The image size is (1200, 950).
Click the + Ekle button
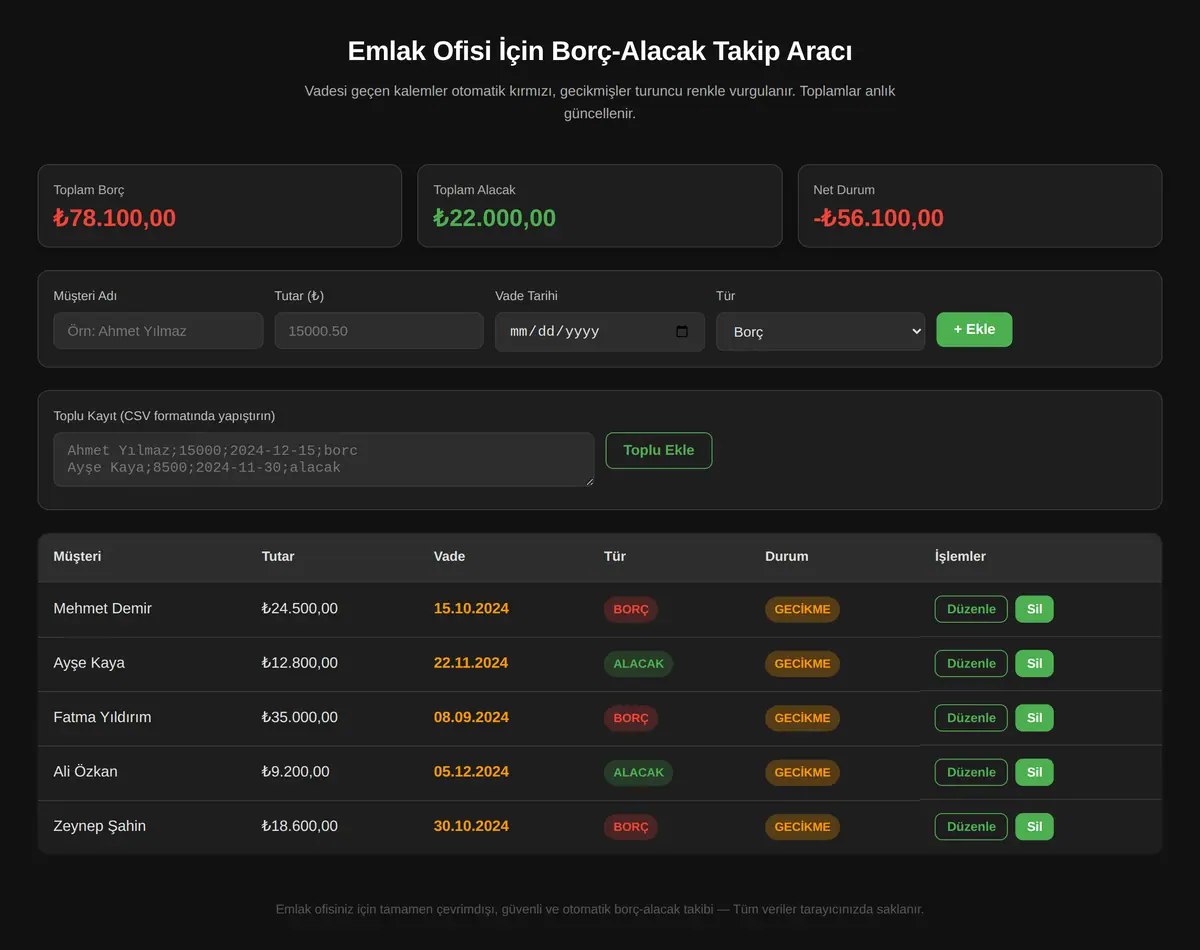[974, 329]
